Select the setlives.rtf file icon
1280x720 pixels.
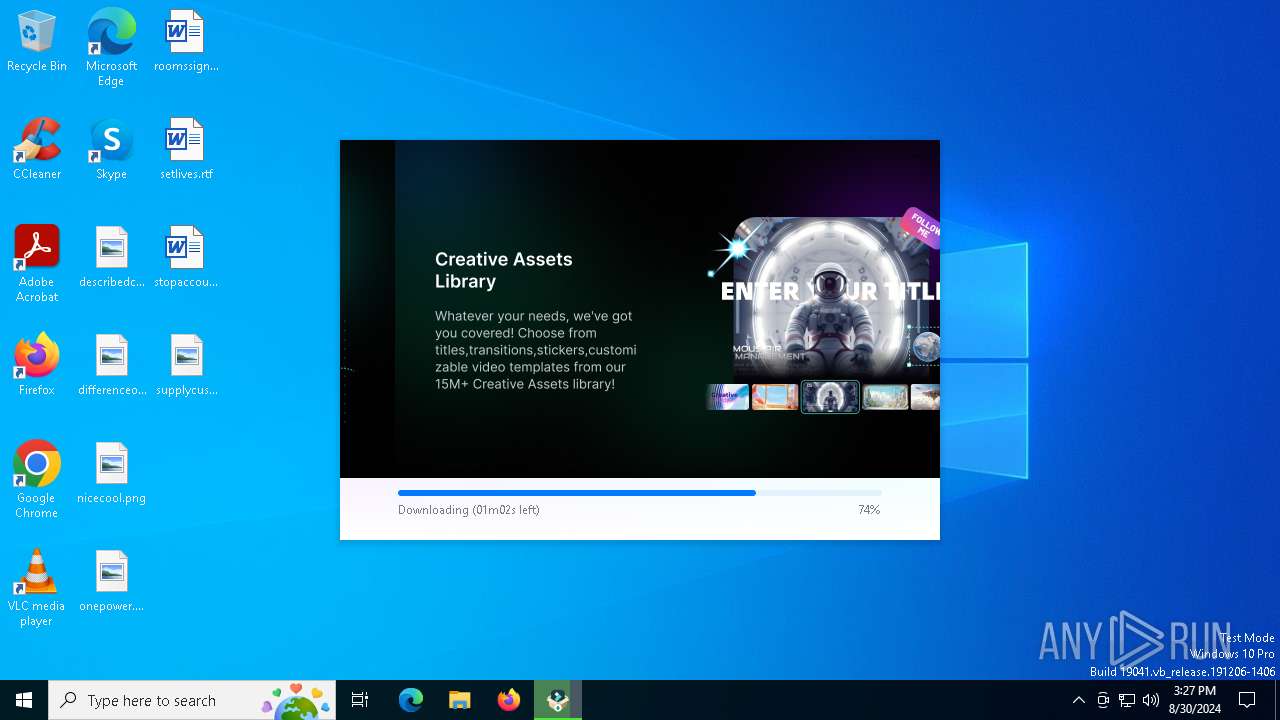[186, 149]
